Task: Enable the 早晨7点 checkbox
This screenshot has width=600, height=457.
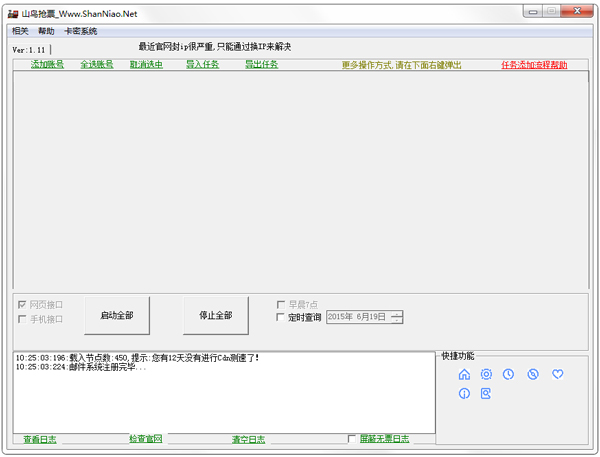Action: 280,305
